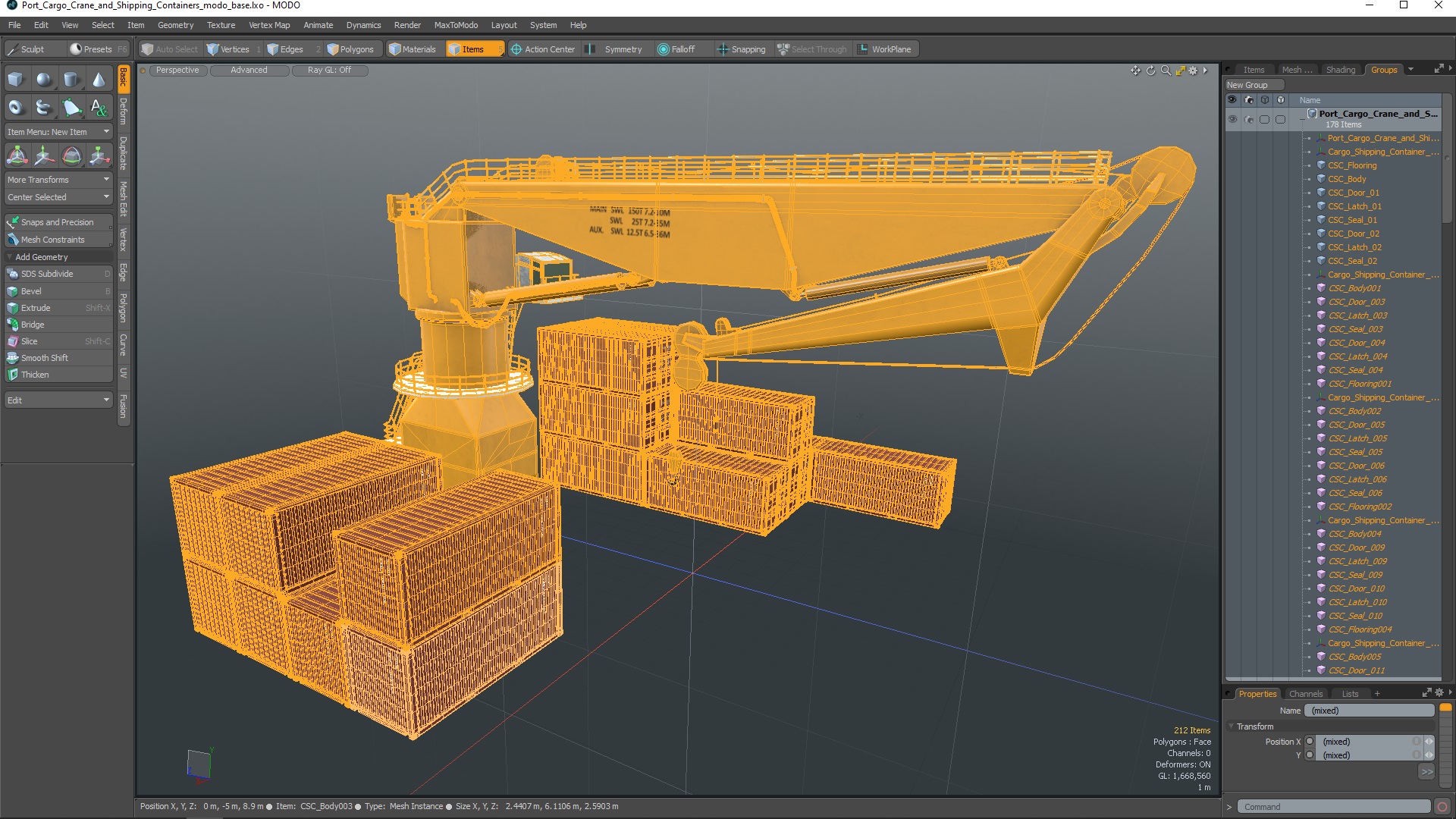The height and width of the screenshot is (819, 1456).
Task: Click the viewport zoom magnifier icon
Action: coord(1166,71)
